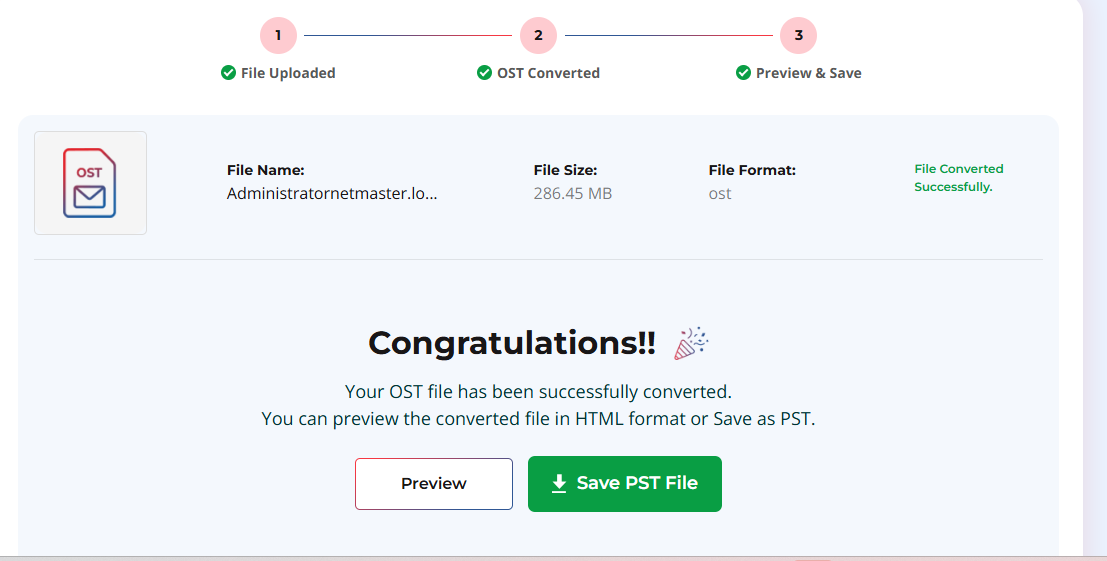The width and height of the screenshot is (1107, 561).
Task: Click the File Uploaded step label
Action: point(288,73)
